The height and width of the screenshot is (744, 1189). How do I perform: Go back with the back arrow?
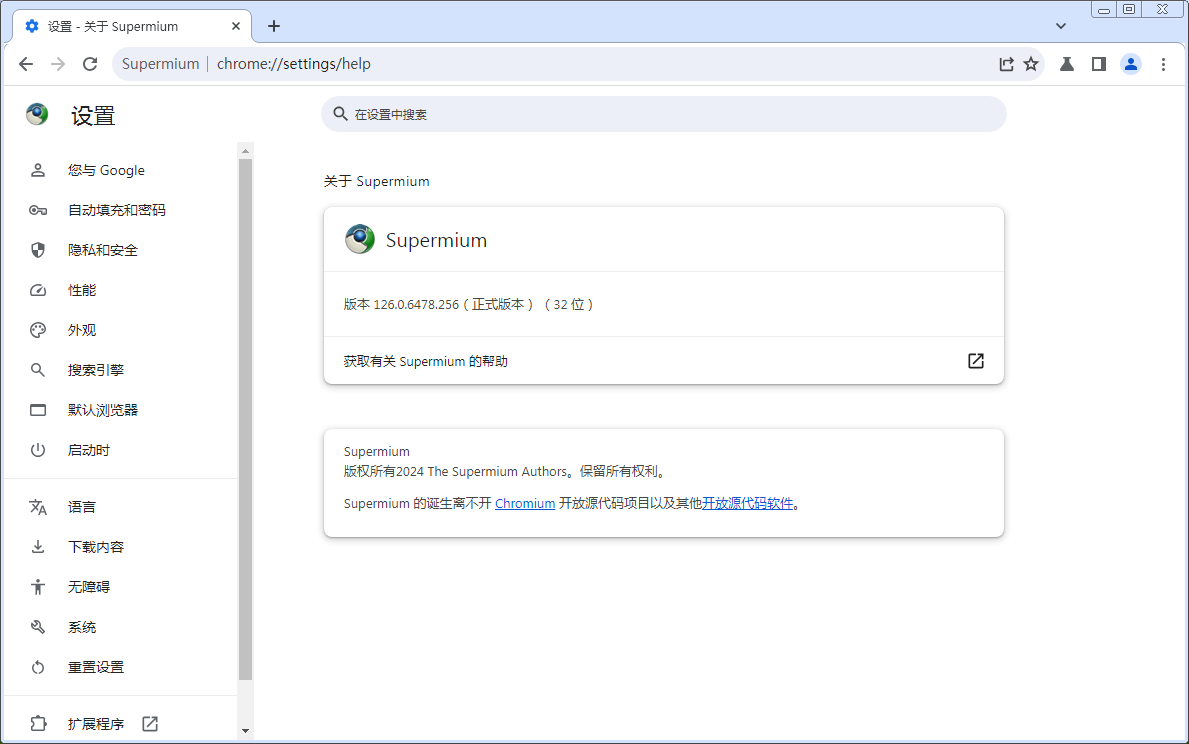pos(26,64)
